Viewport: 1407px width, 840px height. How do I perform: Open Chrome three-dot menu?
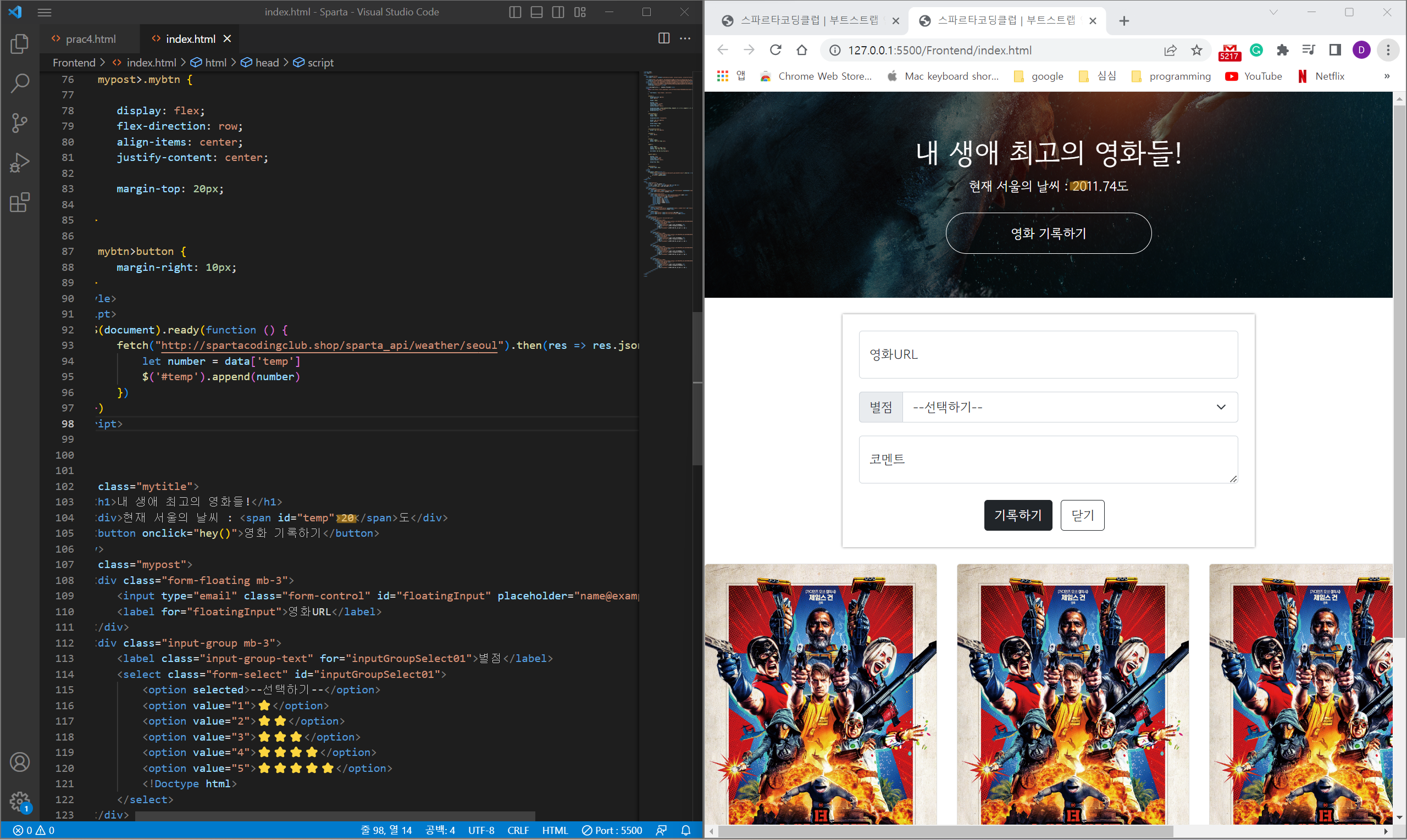(1388, 51)
